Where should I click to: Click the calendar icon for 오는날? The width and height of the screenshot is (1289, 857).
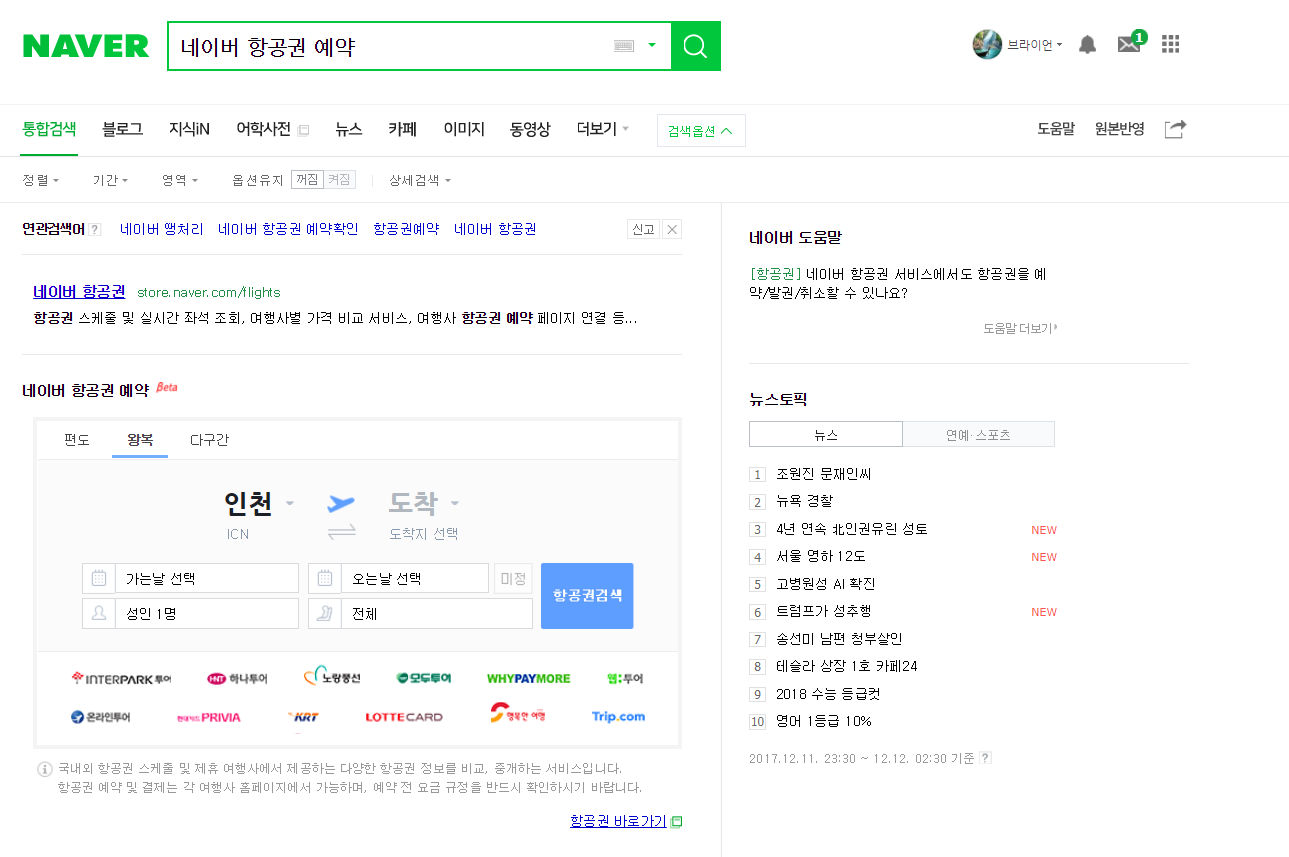point(324,578)
